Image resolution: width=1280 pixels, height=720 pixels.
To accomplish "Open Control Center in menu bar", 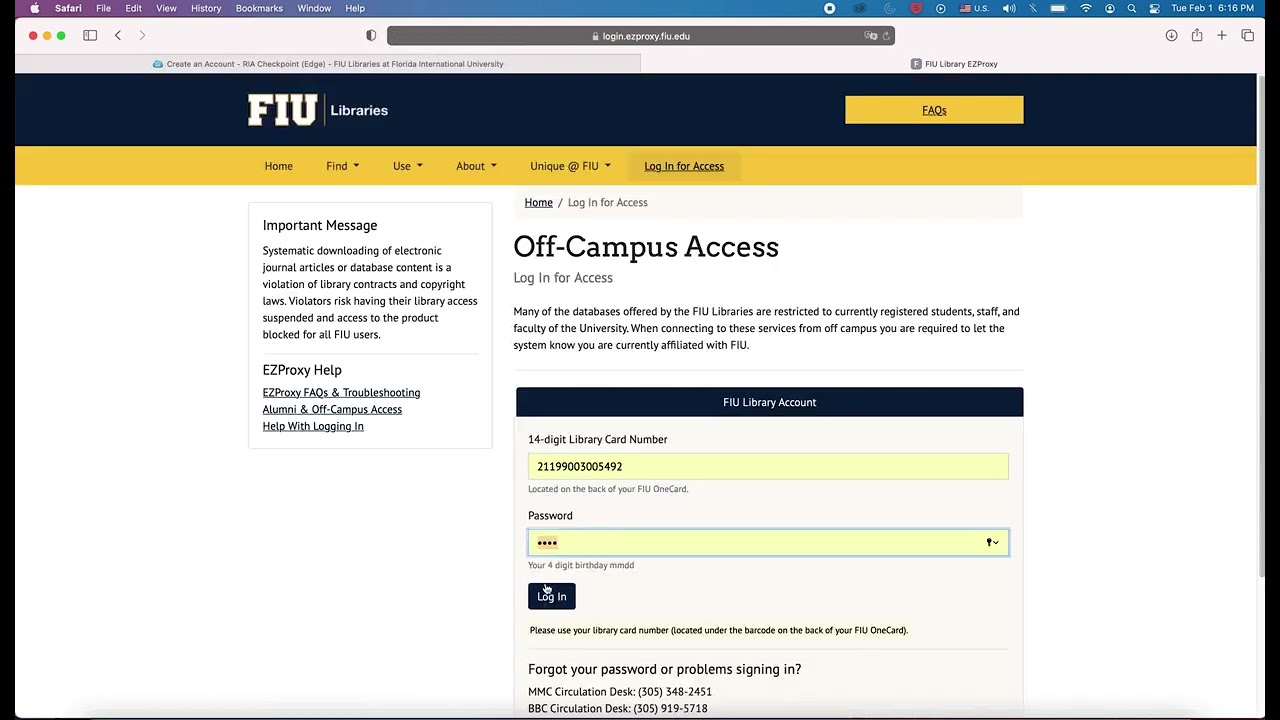I will pyautogui.click(x=1154, y=8).
